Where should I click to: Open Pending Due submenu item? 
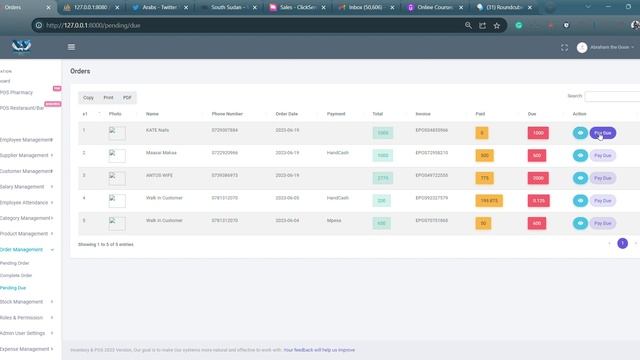[x=13, y=288]
